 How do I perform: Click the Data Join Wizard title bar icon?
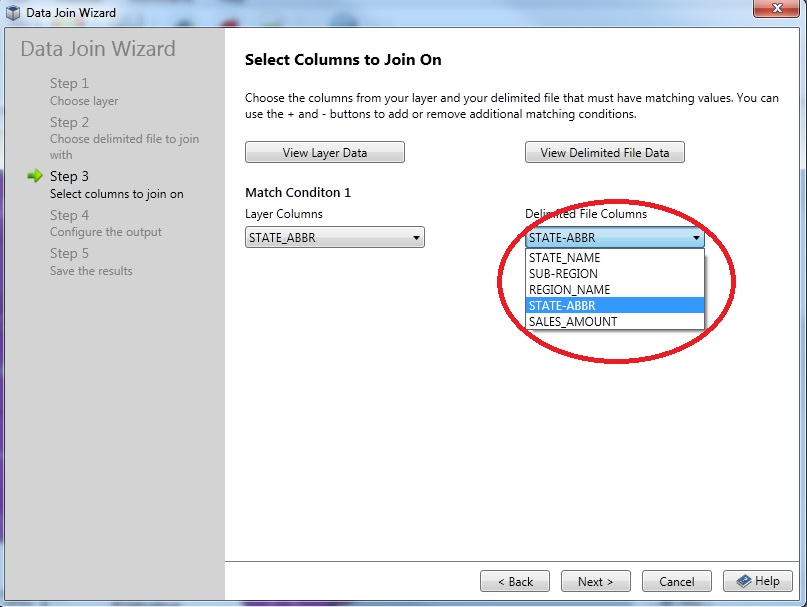(13, 13)
